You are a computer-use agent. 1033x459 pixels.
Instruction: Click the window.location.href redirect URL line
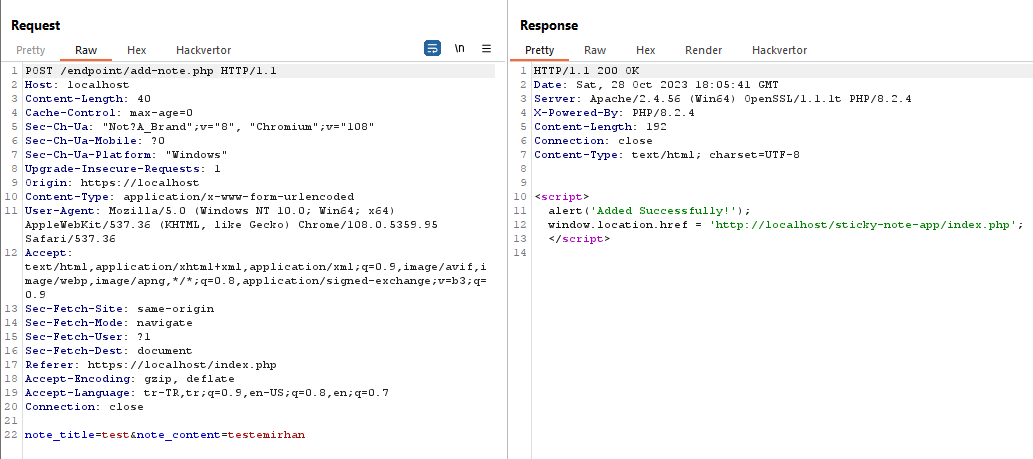[785, 225]
